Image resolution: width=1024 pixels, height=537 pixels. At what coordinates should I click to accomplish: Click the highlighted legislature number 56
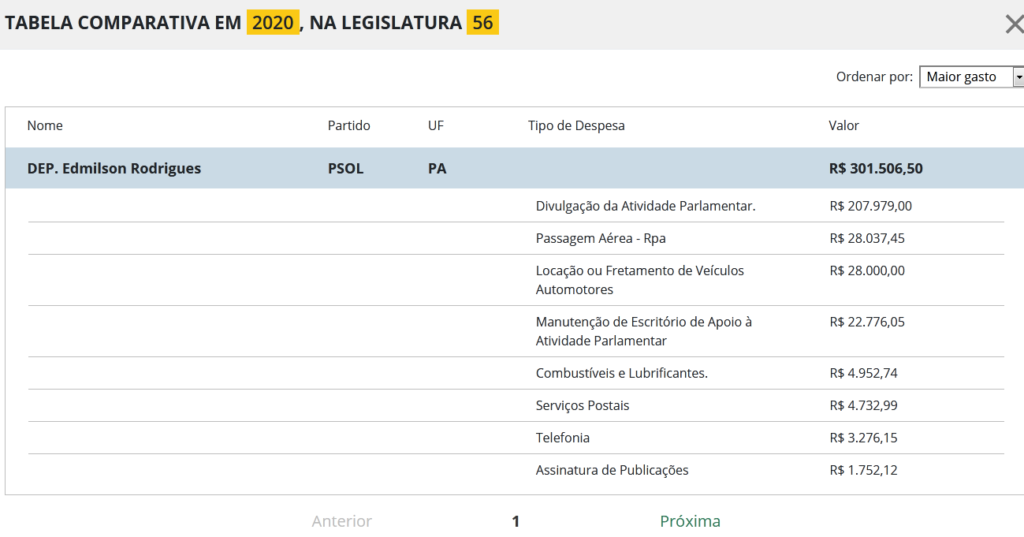pyautogui.click(x=483, y=23)
